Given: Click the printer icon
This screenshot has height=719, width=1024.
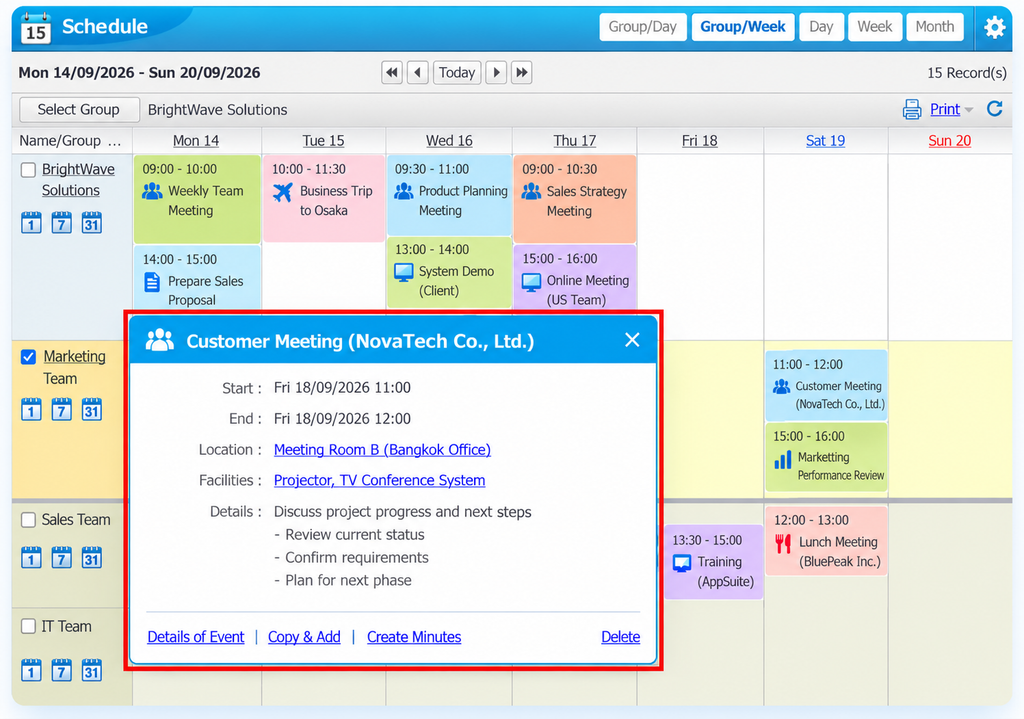Looking at the screenshot, I should (912, 109).
